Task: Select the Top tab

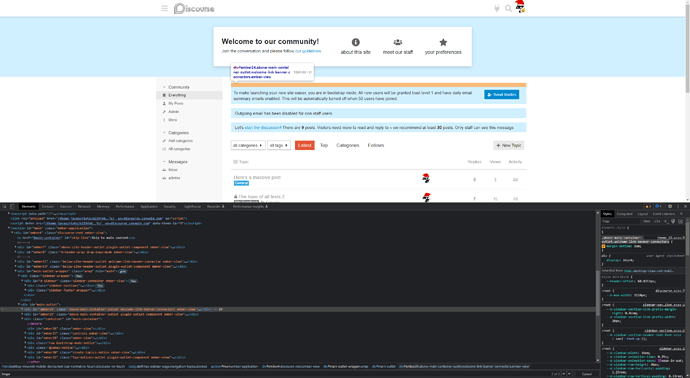Action: [324, 145]
